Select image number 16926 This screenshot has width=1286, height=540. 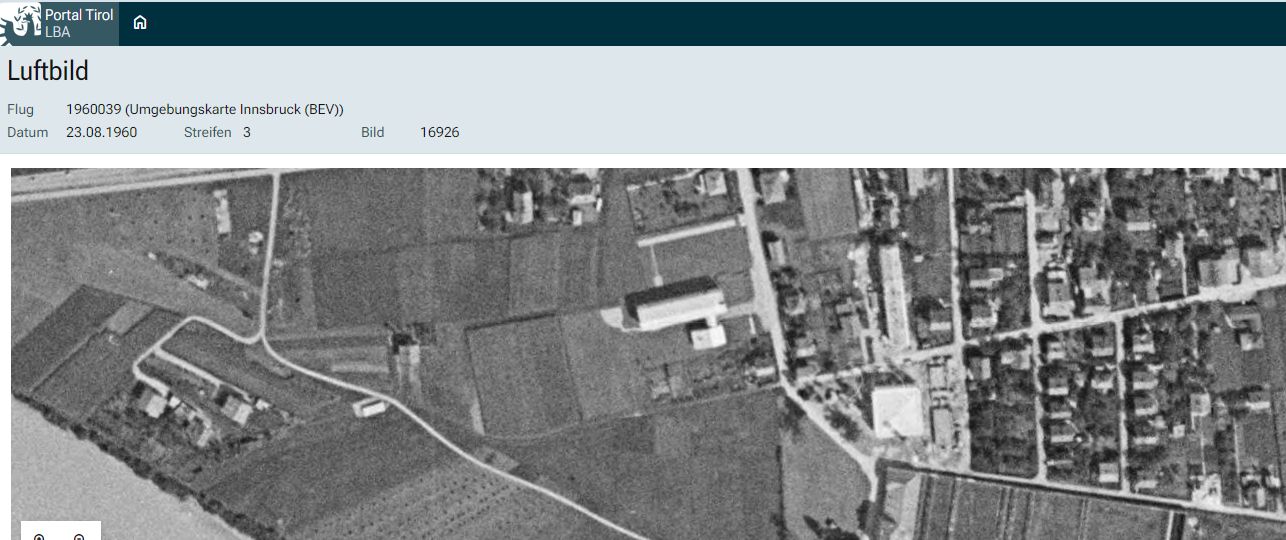click(440, 132)
